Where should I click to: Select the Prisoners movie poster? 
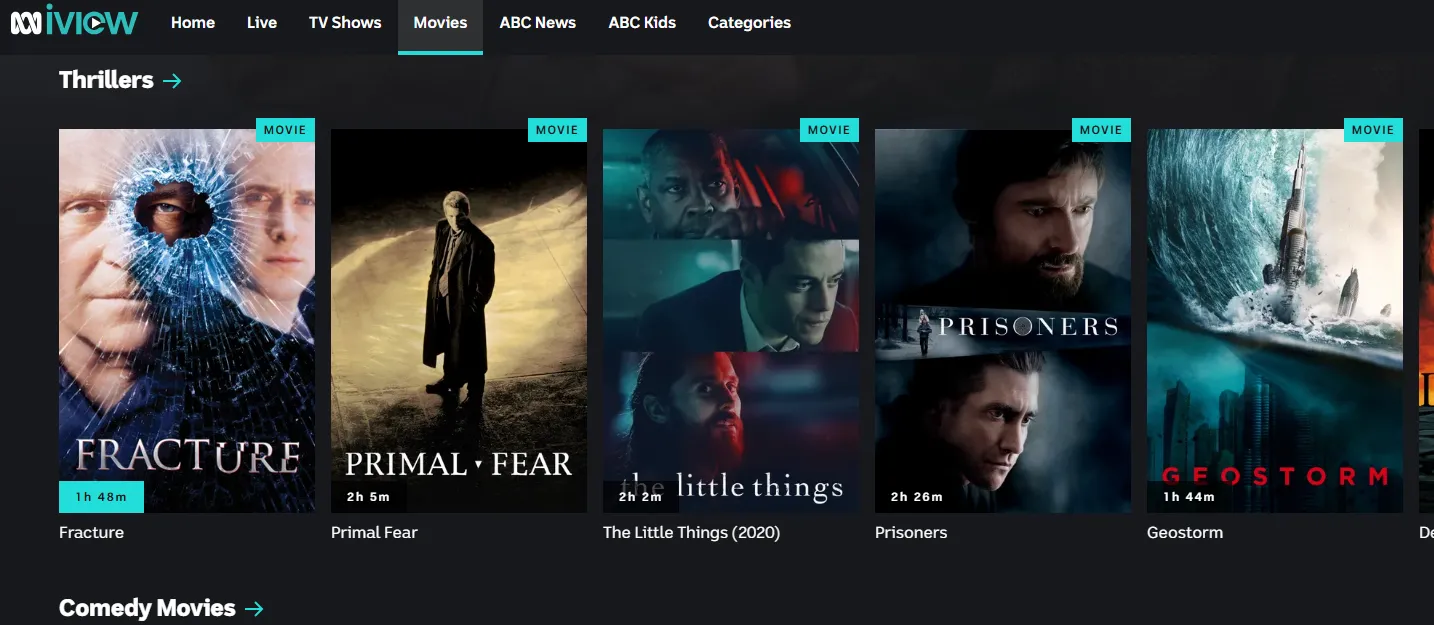[x=1003, y=321]
